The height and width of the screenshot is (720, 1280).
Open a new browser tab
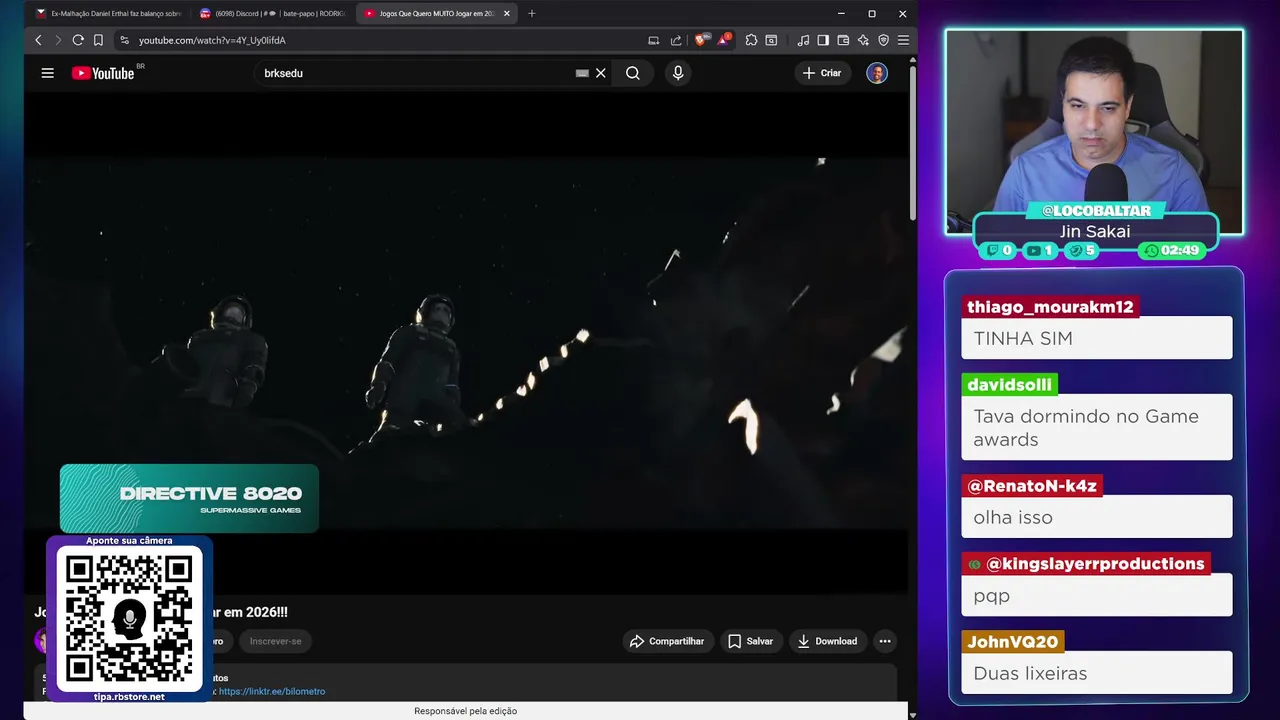click(531, 14)
